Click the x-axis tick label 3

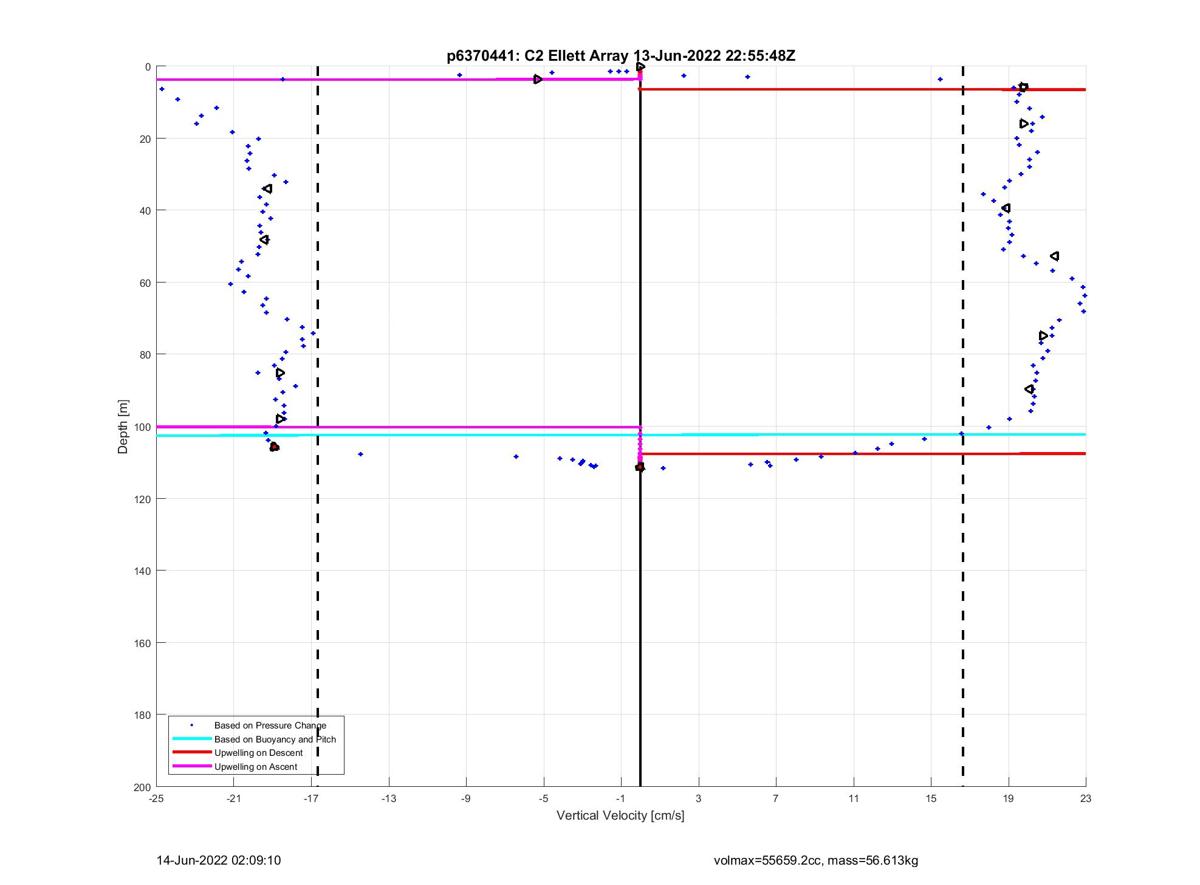[x=698, y=799]
